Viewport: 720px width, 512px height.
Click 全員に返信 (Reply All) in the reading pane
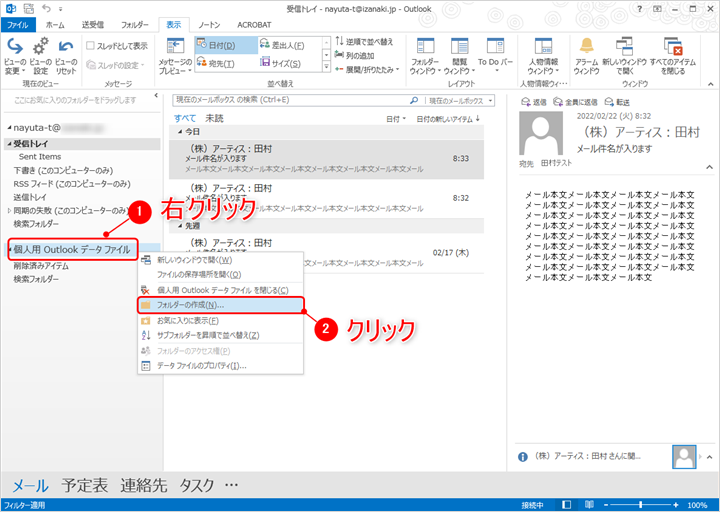(x=575, y=102)
